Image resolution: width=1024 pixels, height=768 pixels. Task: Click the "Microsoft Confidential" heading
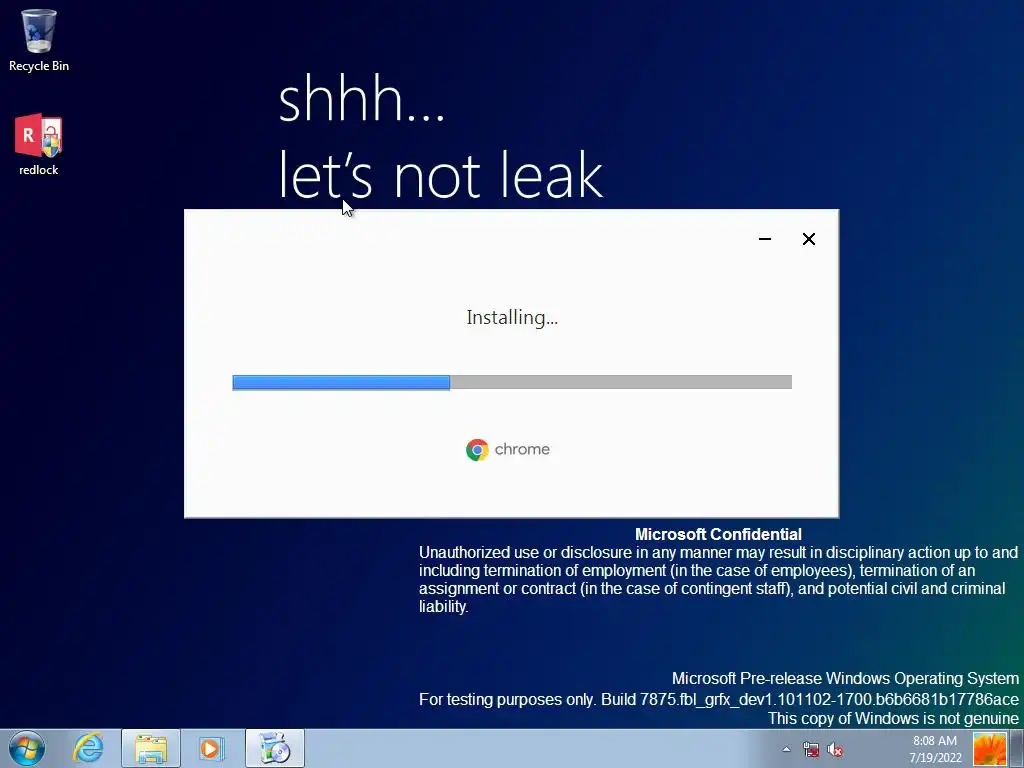point(718,534)
